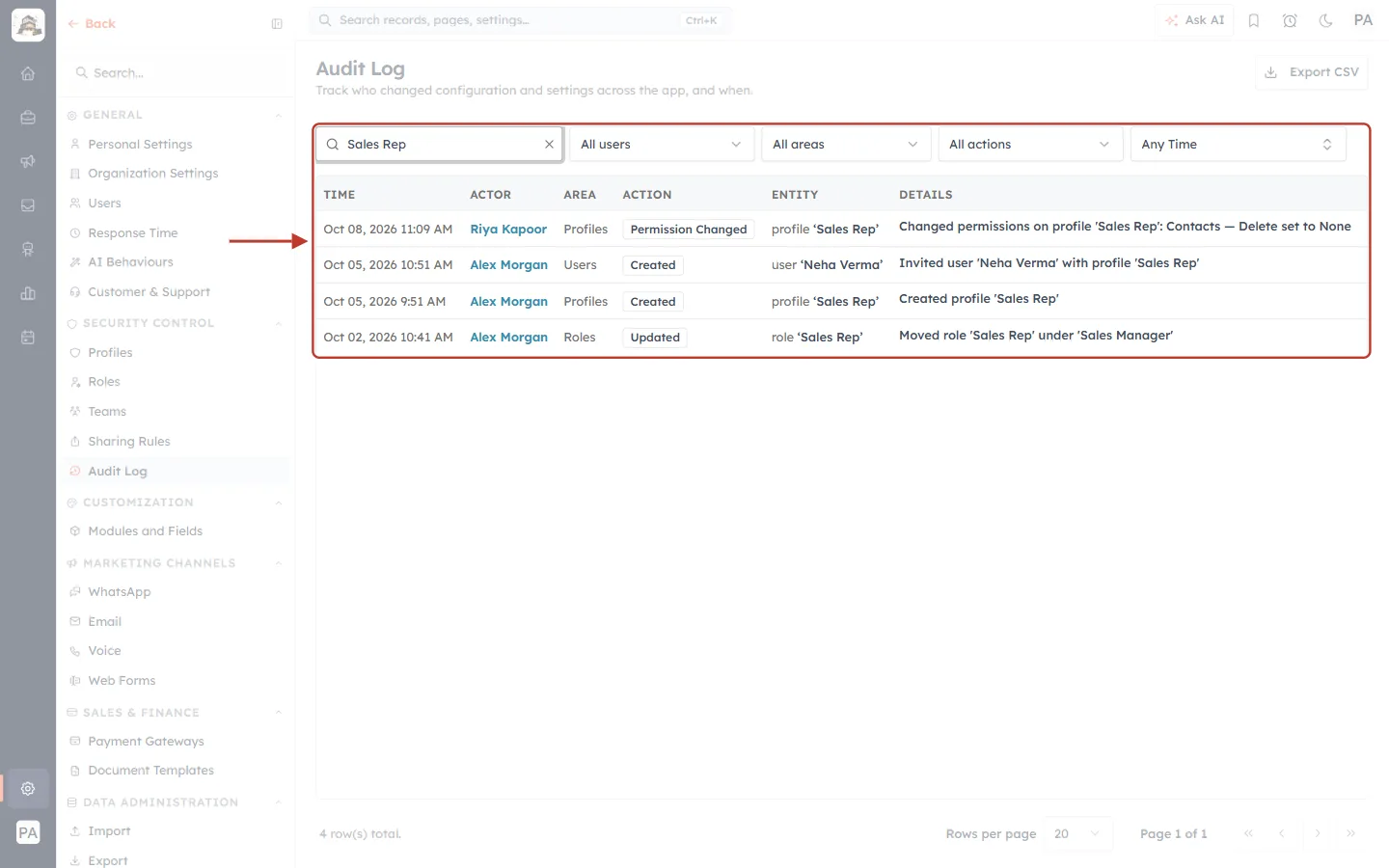Collapse the Marketing Channels section

pyautogui.click(x=279, y=563)
